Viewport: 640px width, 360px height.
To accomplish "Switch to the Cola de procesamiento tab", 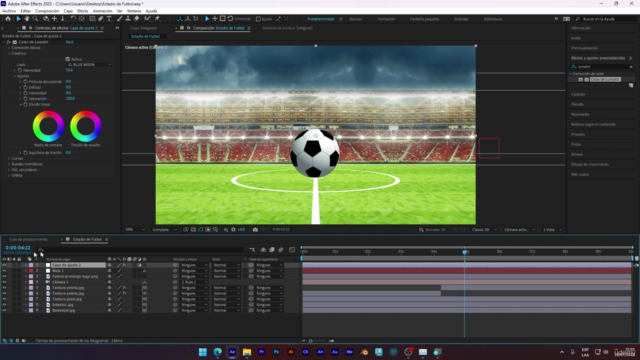I will [x=29, y=240].
